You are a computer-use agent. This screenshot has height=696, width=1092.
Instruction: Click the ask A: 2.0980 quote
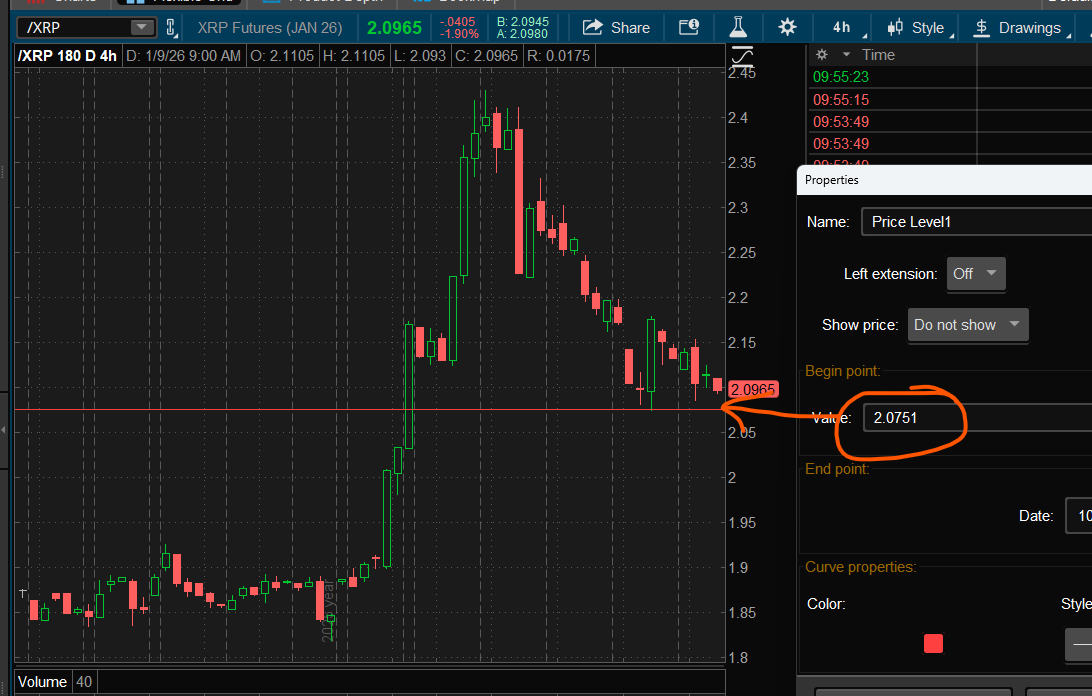(x=522, y=33)
